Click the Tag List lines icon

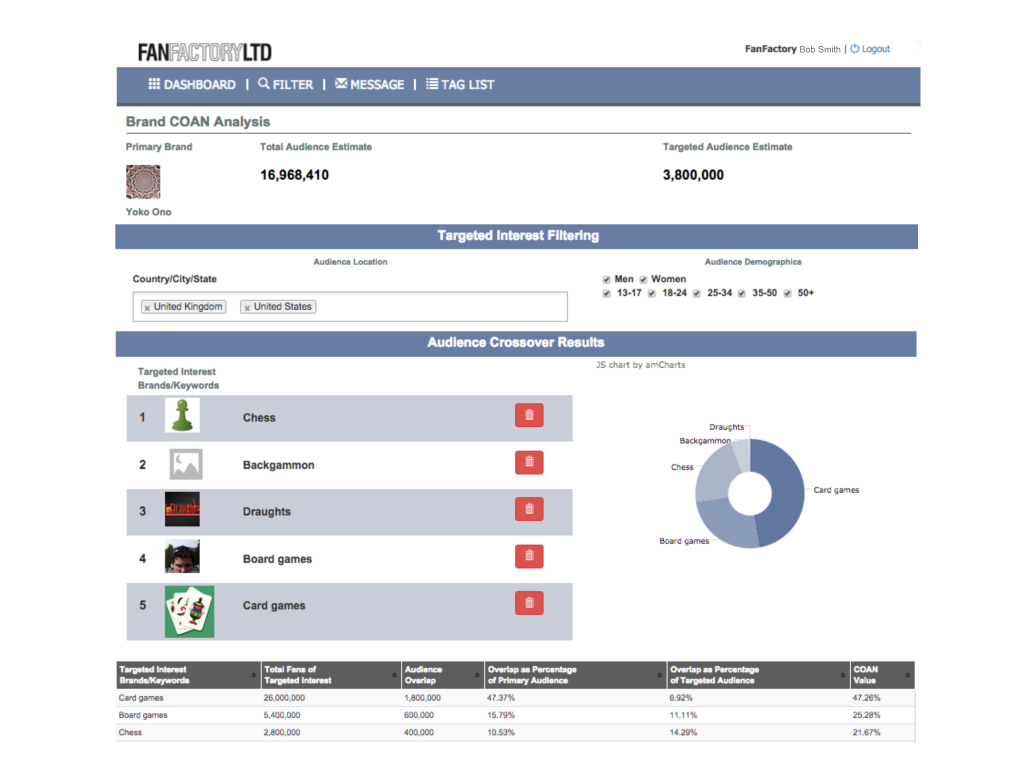tap(432, 84)
